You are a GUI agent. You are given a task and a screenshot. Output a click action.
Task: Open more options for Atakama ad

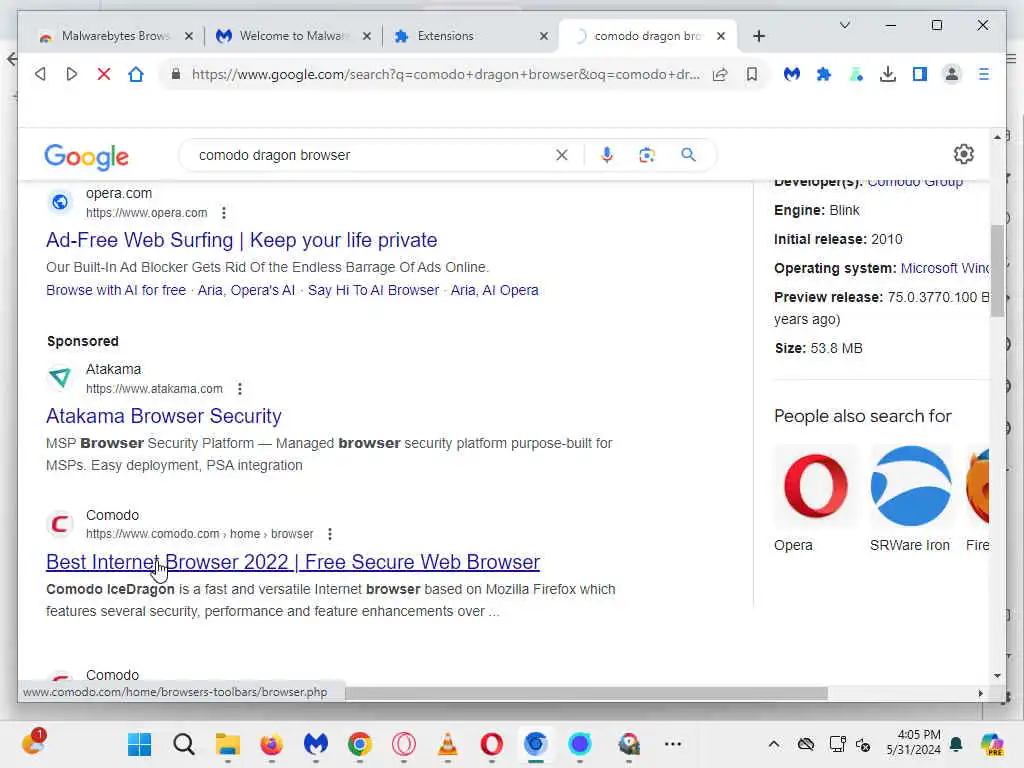tap(240, 389)
